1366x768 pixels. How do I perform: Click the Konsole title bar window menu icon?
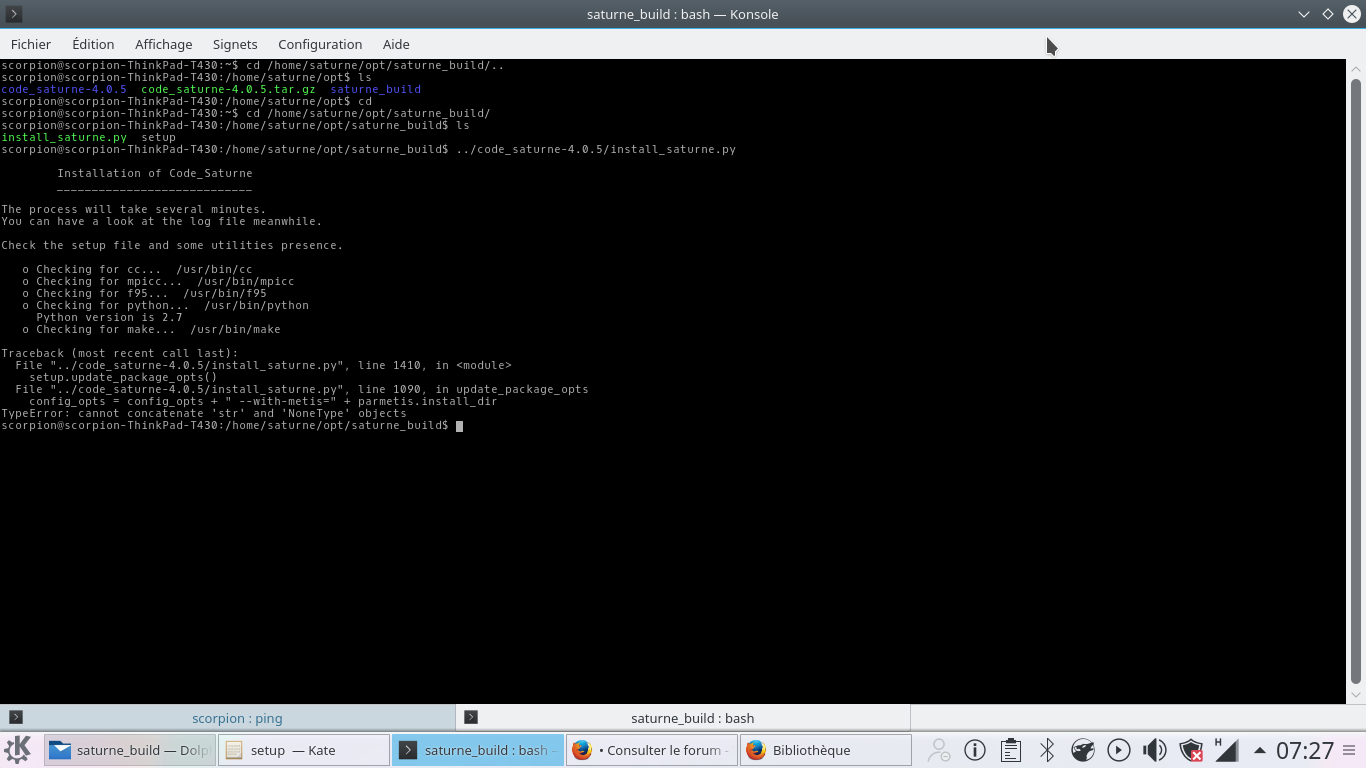pyautogui.click(x=14, y=14)
